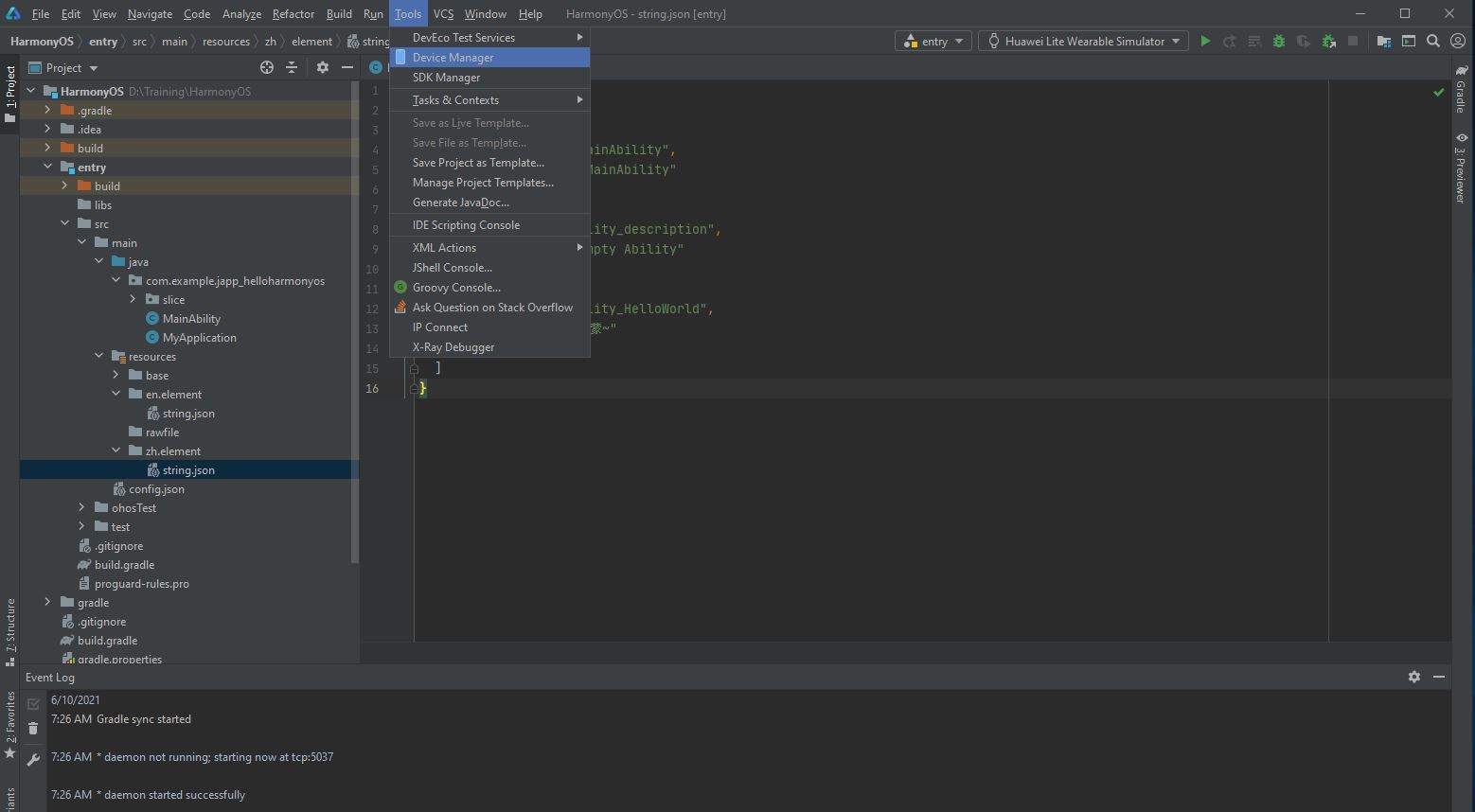Select Device Manager in Tools menu

click(x=453, y=58)
